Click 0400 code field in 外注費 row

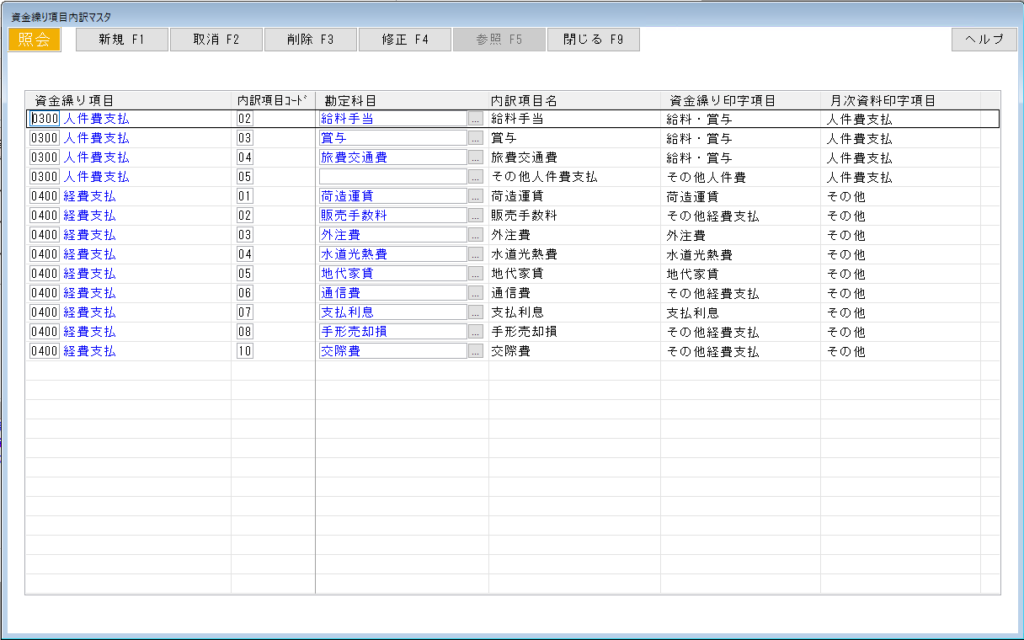coord(44,235)
